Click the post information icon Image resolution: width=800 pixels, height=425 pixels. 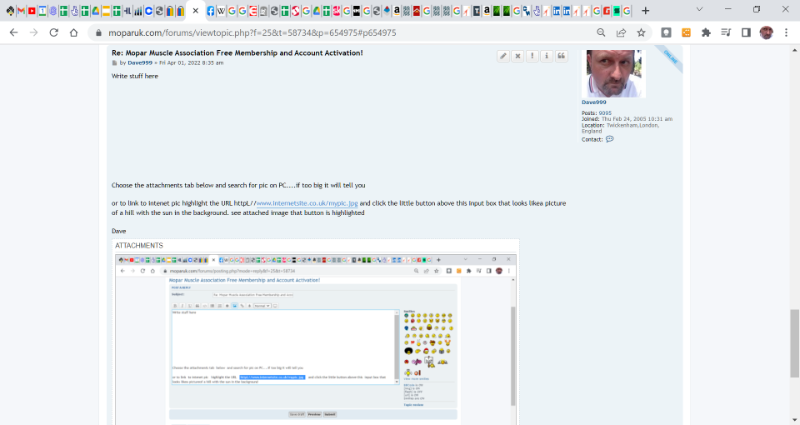click(x=546, y=56)
